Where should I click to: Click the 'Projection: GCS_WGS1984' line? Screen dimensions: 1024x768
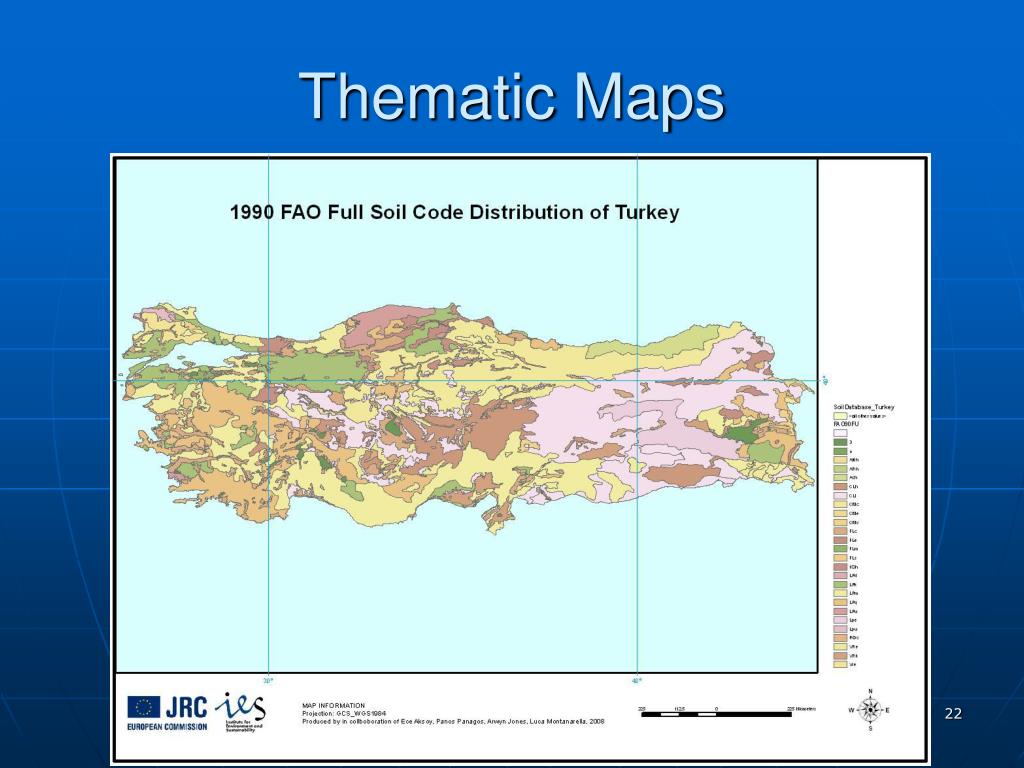tap(344, 714)
